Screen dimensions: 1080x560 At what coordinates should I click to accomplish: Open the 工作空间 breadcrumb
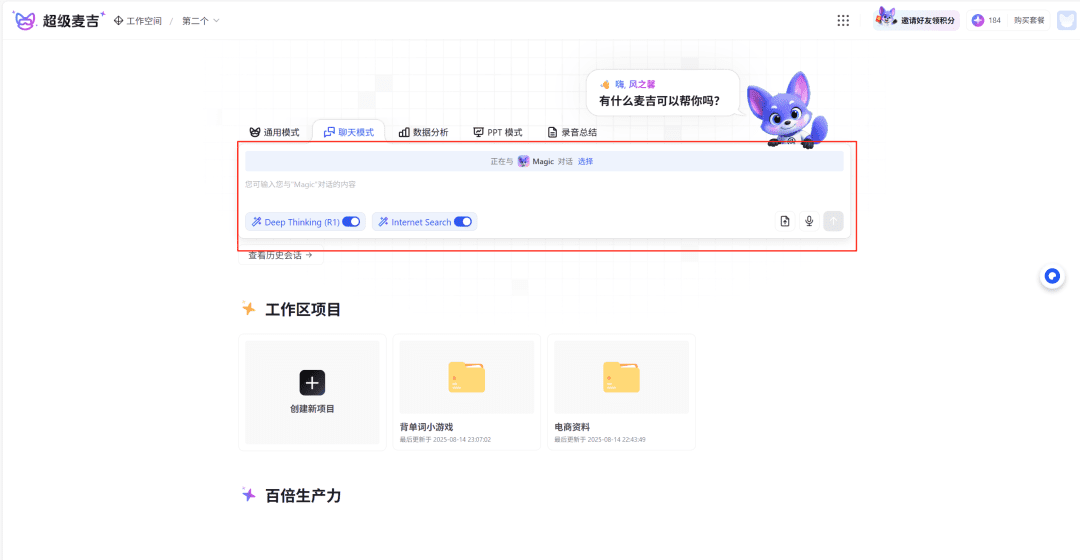click(x=138, y=21)
